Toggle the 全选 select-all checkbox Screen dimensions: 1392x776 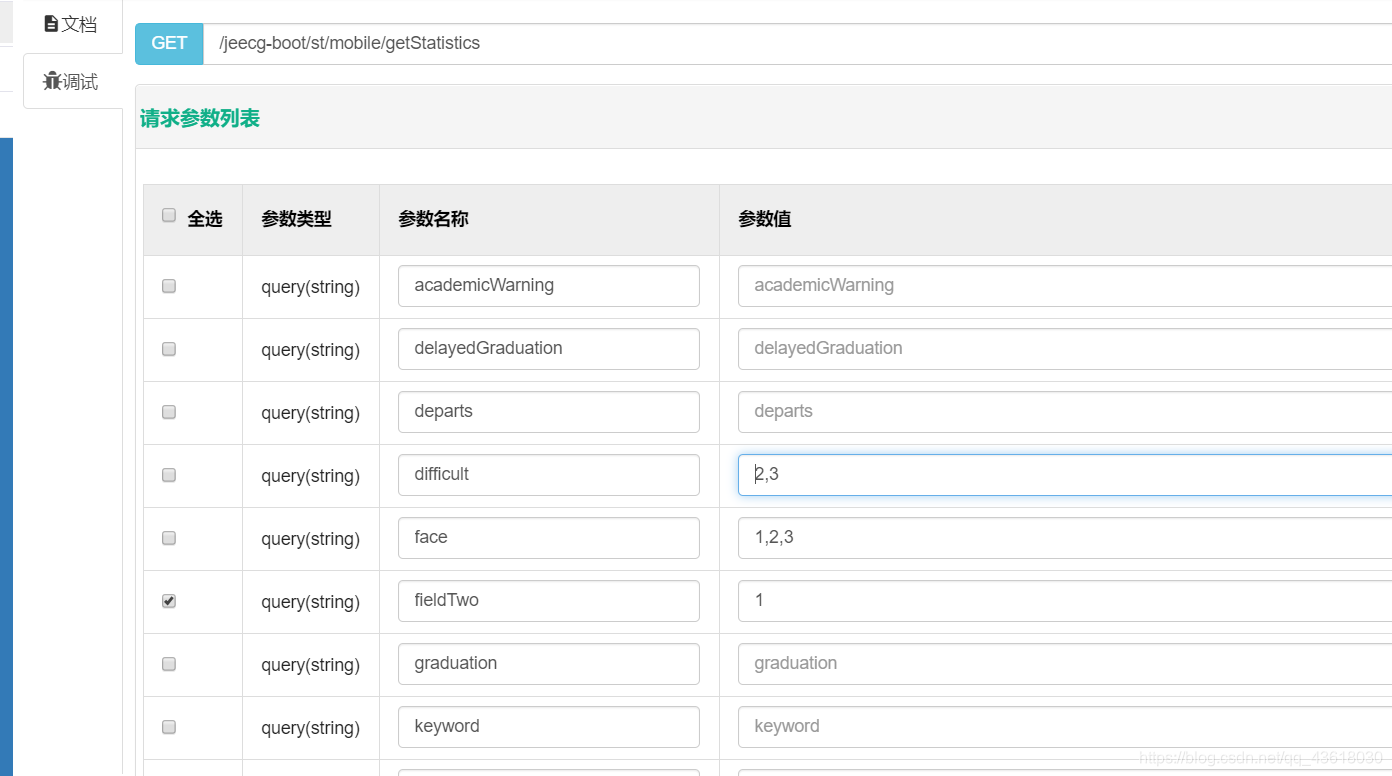[x=169, y=215]
